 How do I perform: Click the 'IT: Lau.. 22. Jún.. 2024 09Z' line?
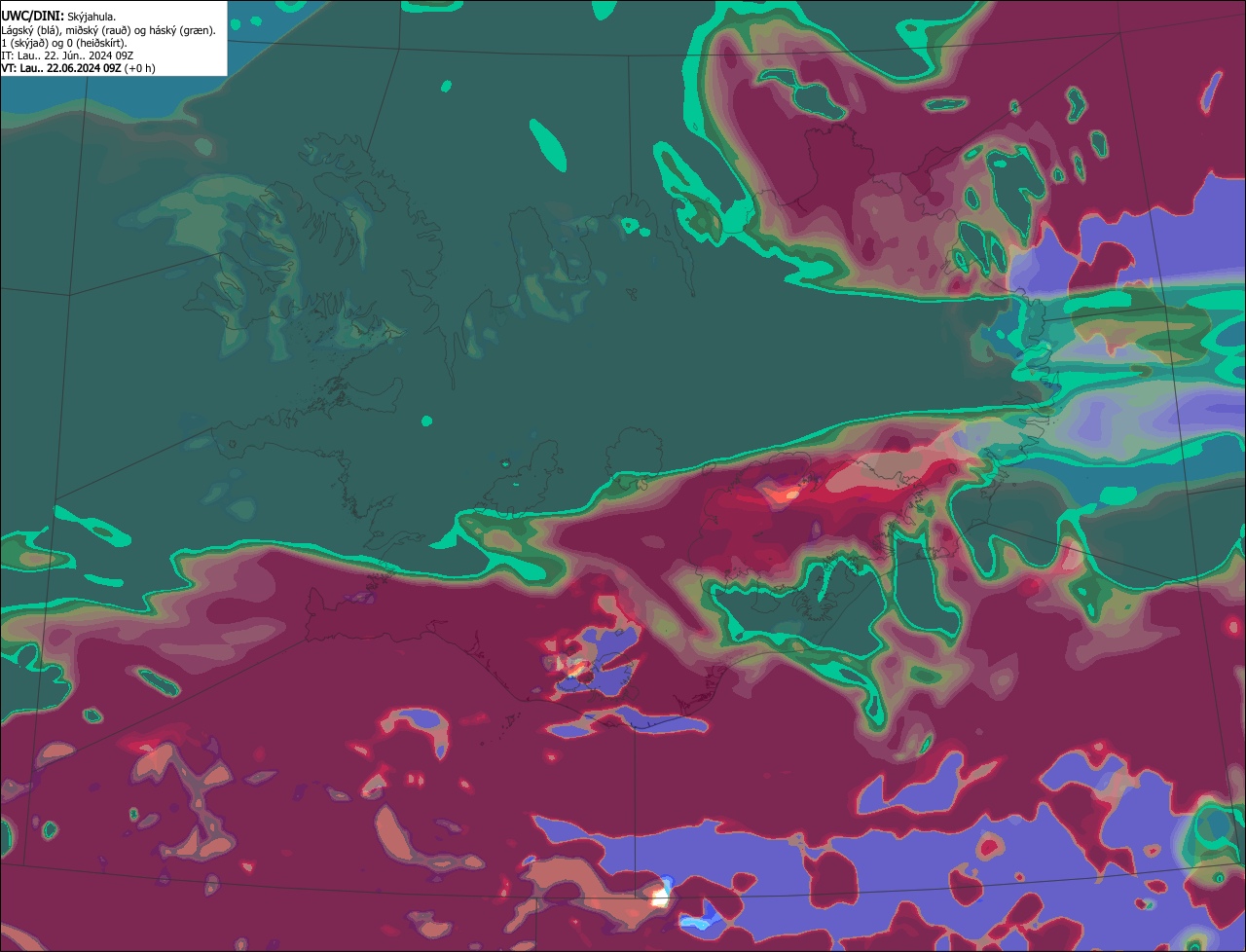pos(67,55)
